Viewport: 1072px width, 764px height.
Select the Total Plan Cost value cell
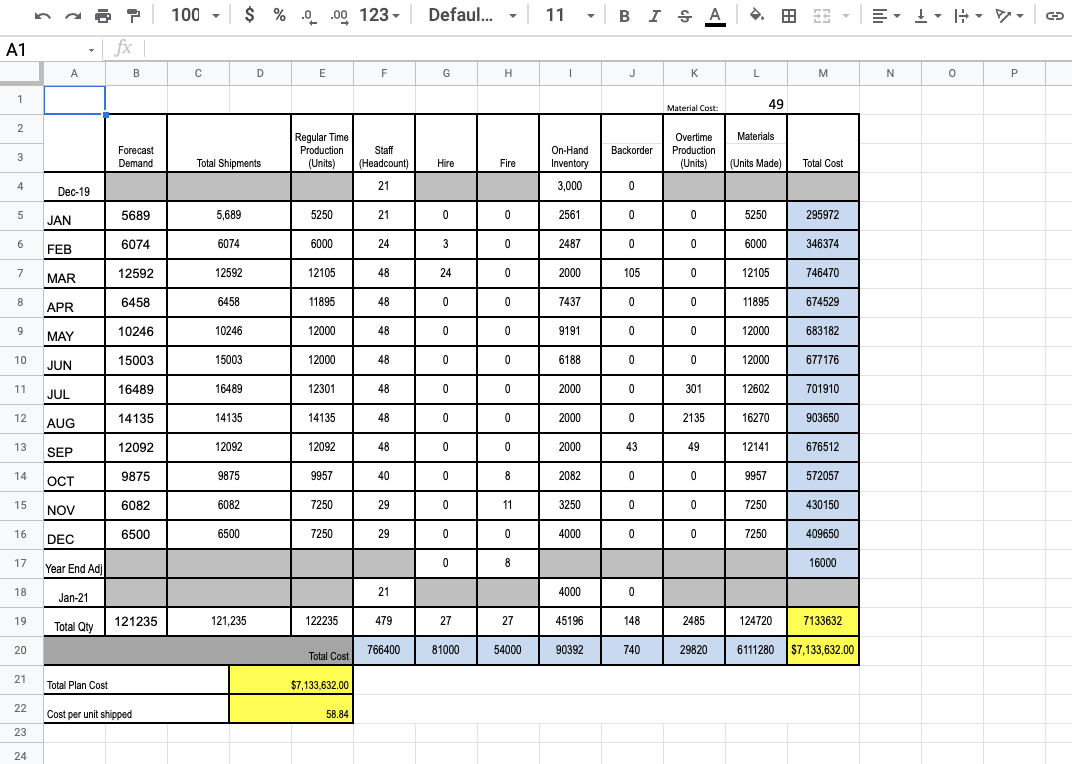click(x=290, y=683)
